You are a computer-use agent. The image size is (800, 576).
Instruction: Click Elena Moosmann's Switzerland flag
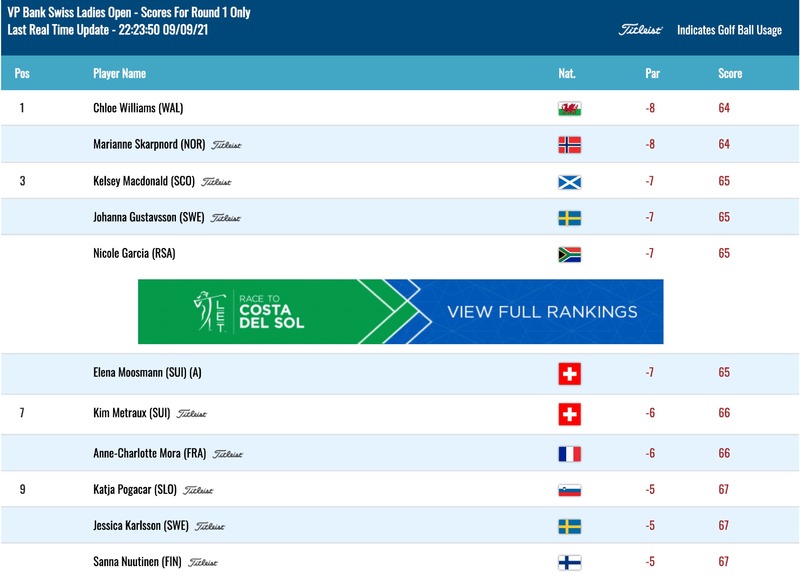[569, 373]
